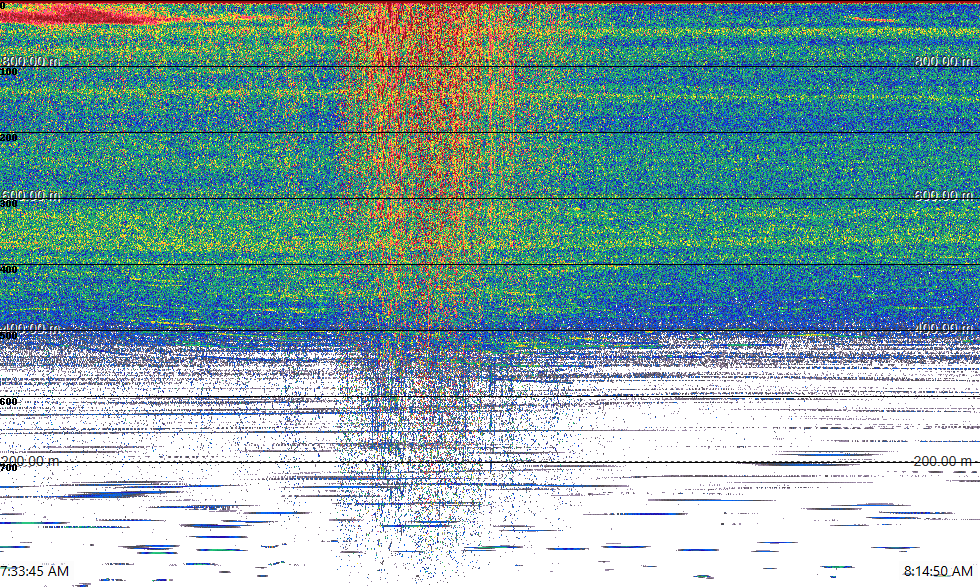
Task: Select the bold 200 range gridline label
Action: 9,137
